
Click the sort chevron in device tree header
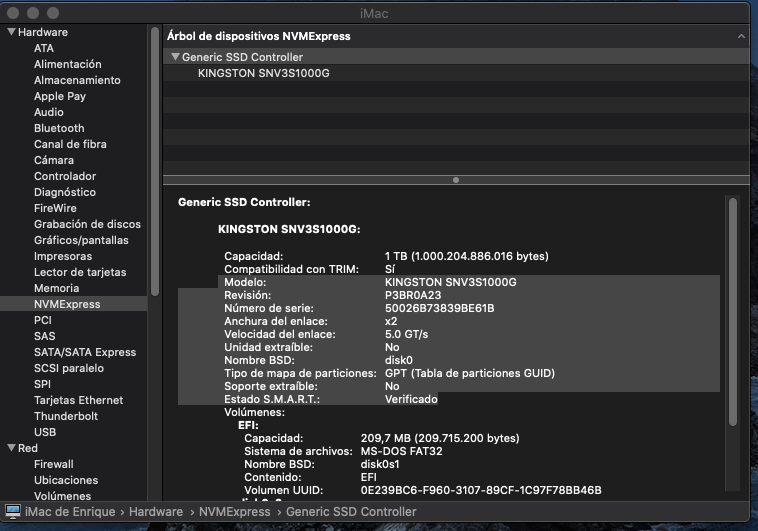pos(741,36)
